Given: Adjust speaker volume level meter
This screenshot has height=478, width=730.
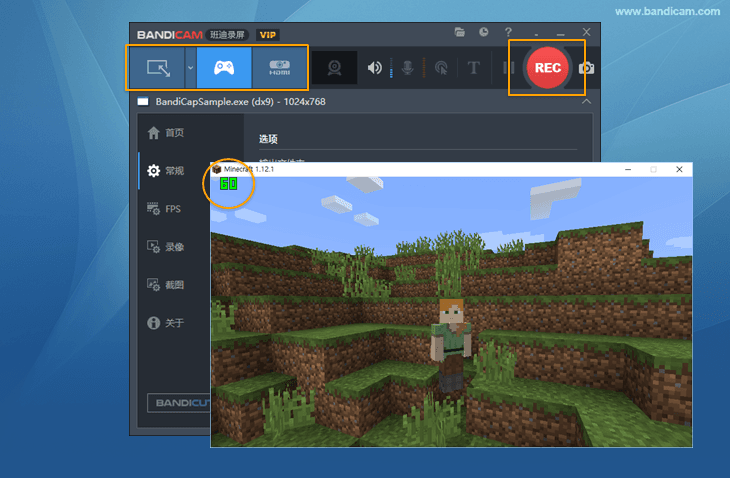Looking at the screenshot, I should (391, 68).
